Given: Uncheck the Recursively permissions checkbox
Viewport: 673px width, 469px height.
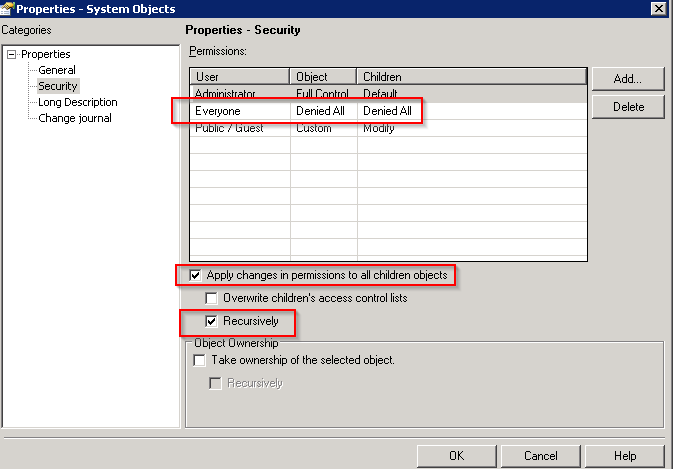Looking at the screenshot, I should [211, 321].
